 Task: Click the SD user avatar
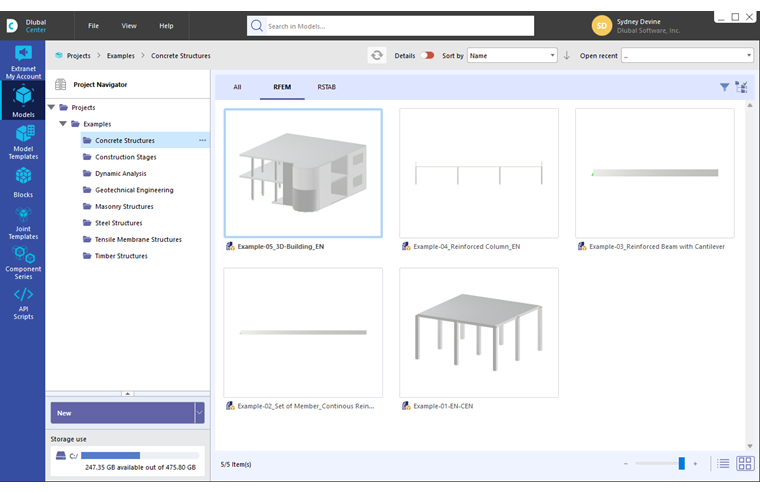(x=602, y=26)
